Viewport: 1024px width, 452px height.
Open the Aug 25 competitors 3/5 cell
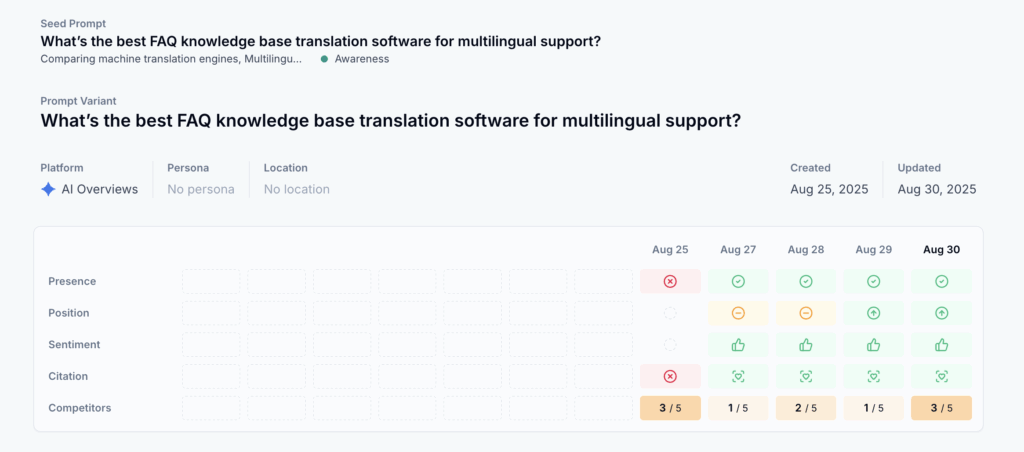point(670,408)
